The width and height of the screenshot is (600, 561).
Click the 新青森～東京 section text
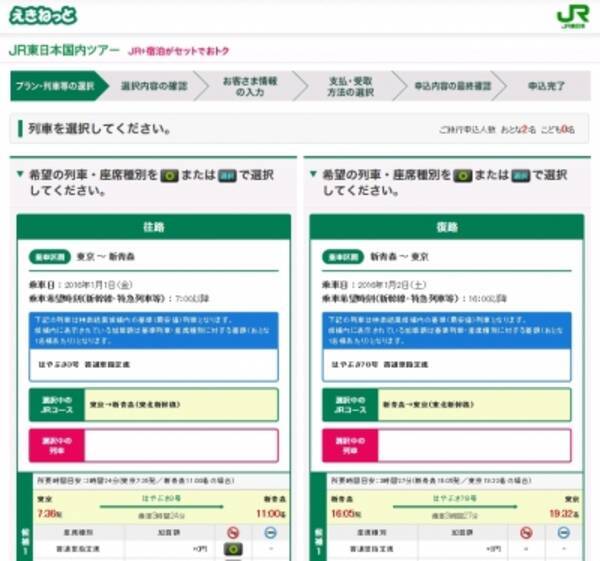tap(399, 257)
